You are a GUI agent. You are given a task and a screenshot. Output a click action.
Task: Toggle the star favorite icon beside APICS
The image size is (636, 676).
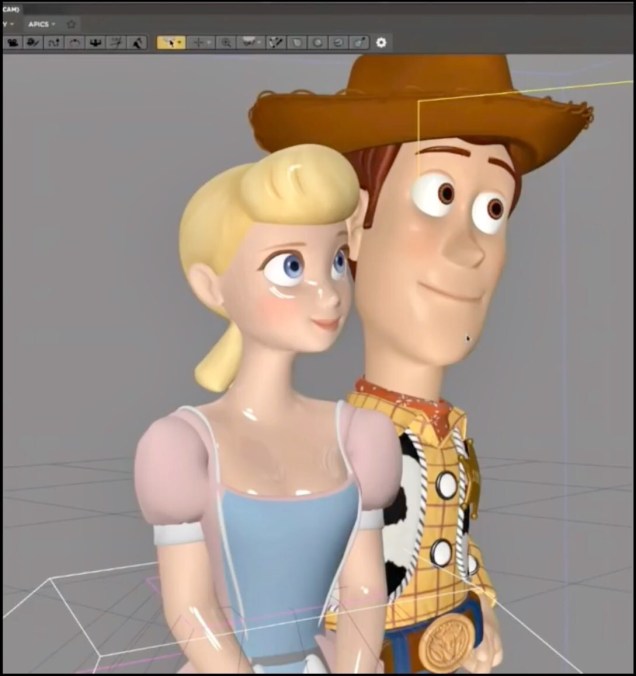pos(71,24)
